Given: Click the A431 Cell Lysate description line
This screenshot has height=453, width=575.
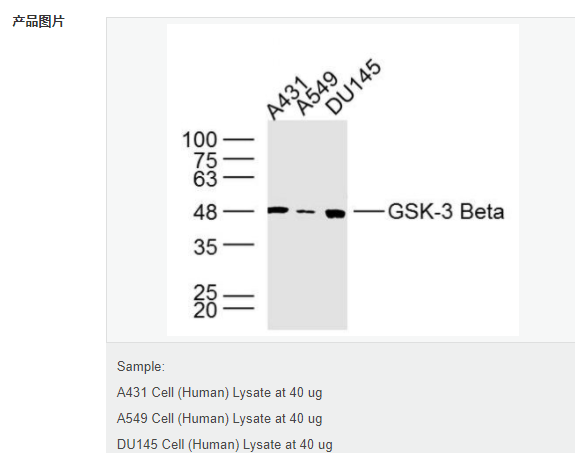Looking at the screenshot, I should pos(220,392).
